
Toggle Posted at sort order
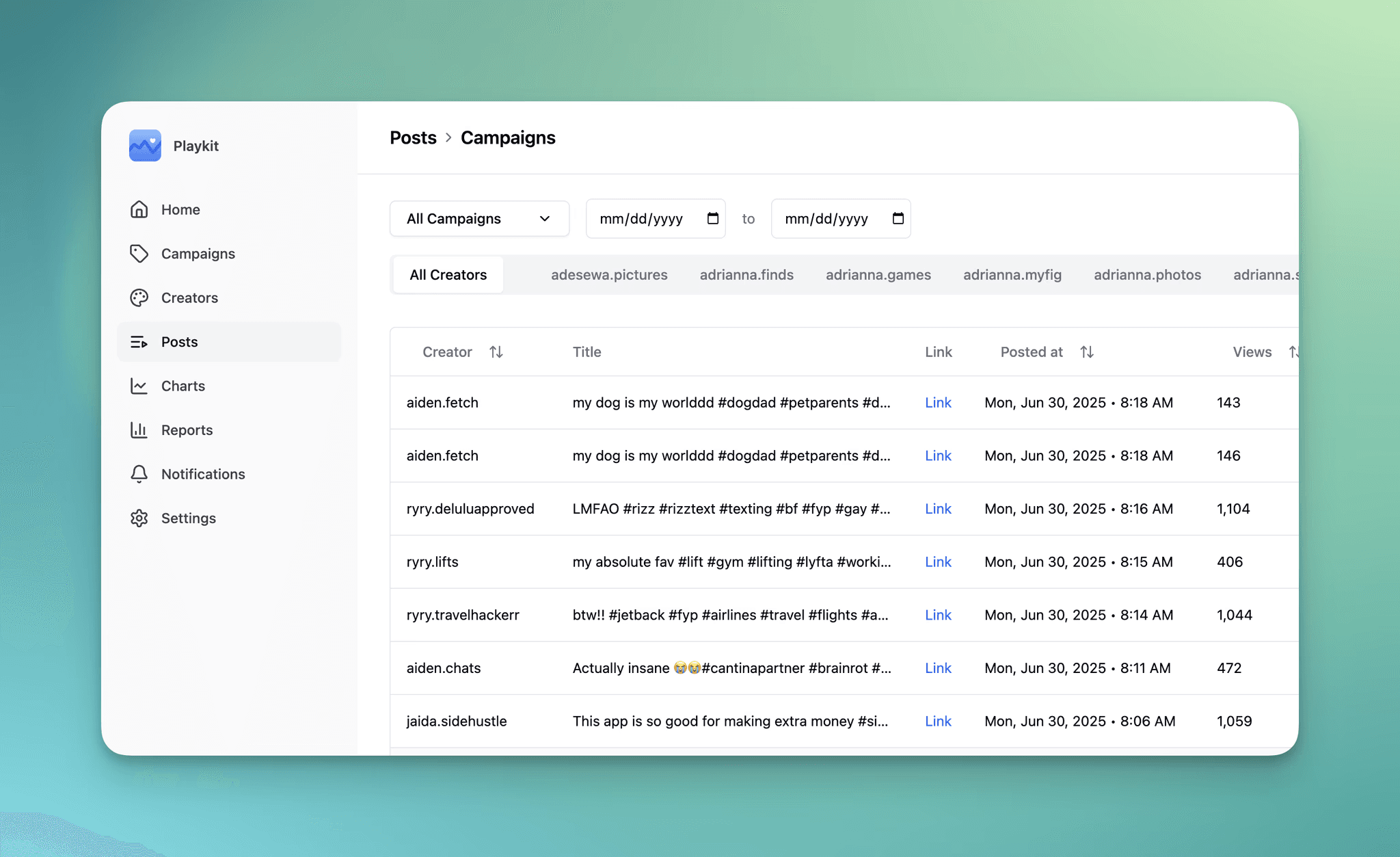coord(1087,352)
